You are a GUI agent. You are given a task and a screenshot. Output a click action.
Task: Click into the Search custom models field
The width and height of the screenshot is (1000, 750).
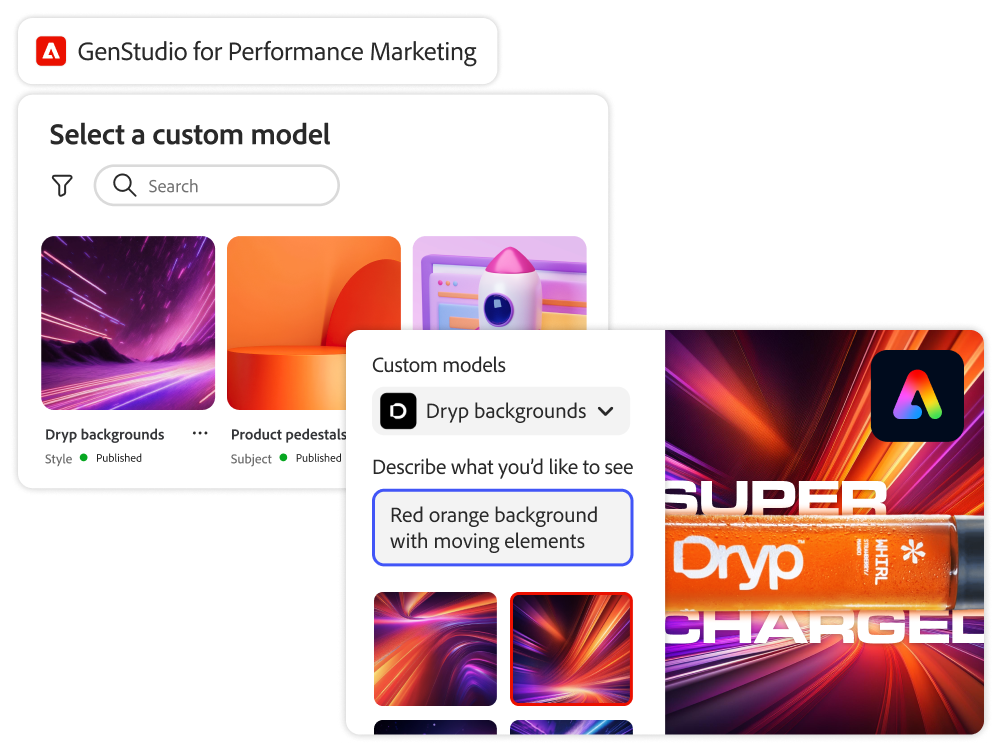[217, 186]
